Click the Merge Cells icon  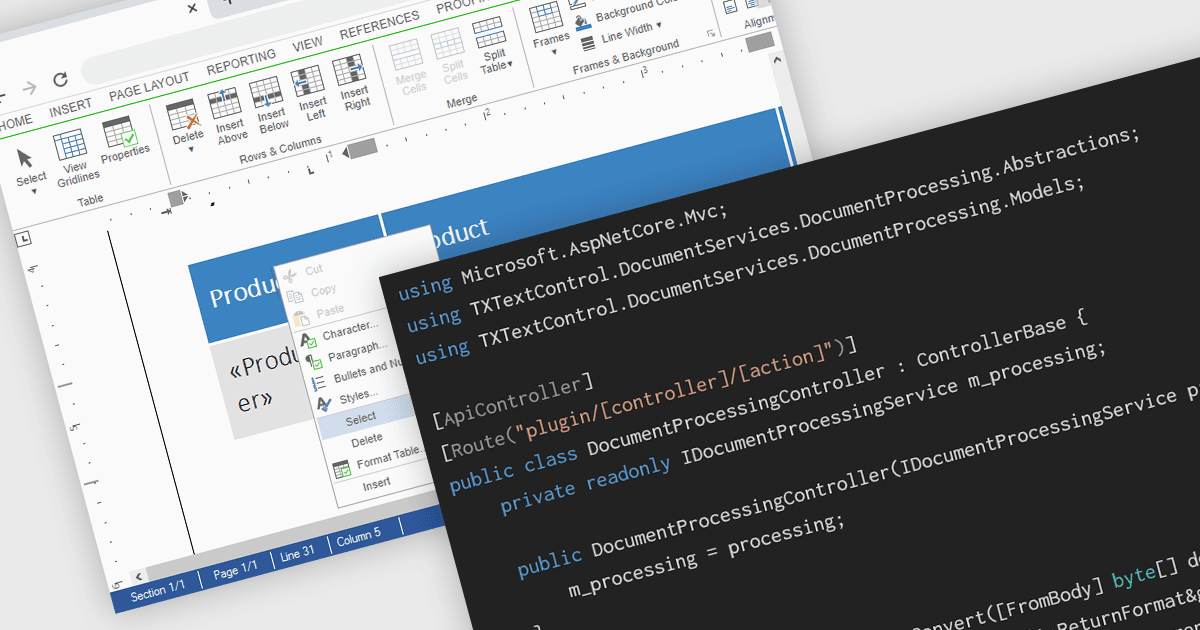point(406,54)
